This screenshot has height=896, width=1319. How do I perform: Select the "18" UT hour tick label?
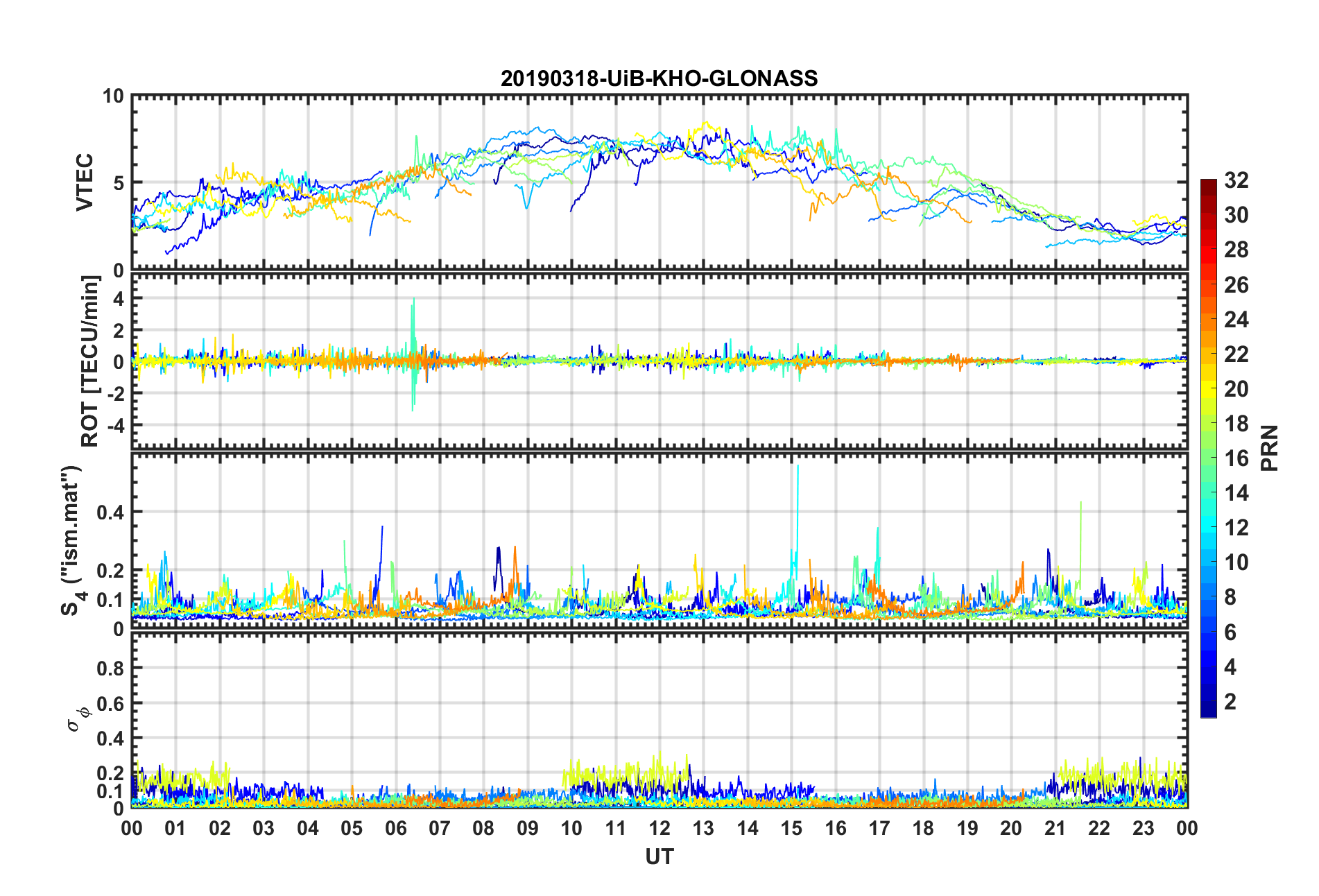pyautogui.click(x=923, y=828)
